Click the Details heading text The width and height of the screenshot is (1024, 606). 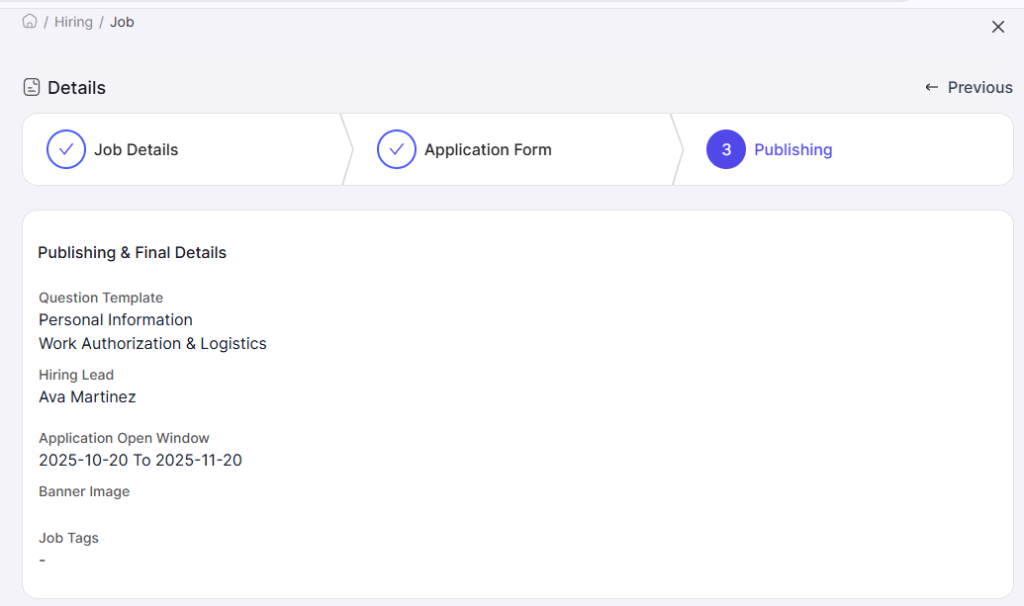(76, 88)
